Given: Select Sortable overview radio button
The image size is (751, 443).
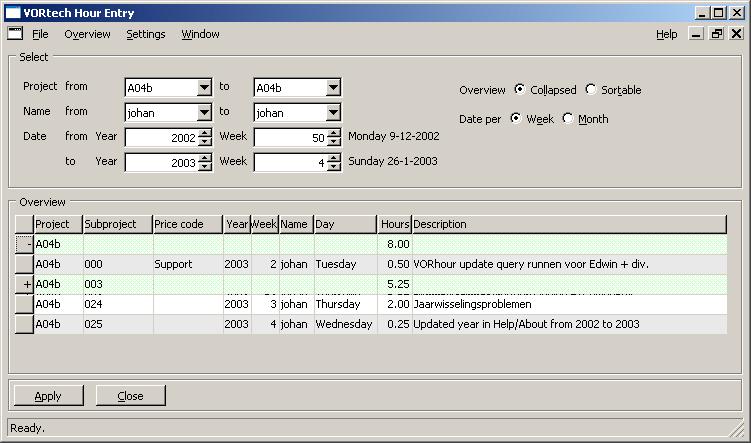Looking at the screenshot, I should (x=591, y=90).
